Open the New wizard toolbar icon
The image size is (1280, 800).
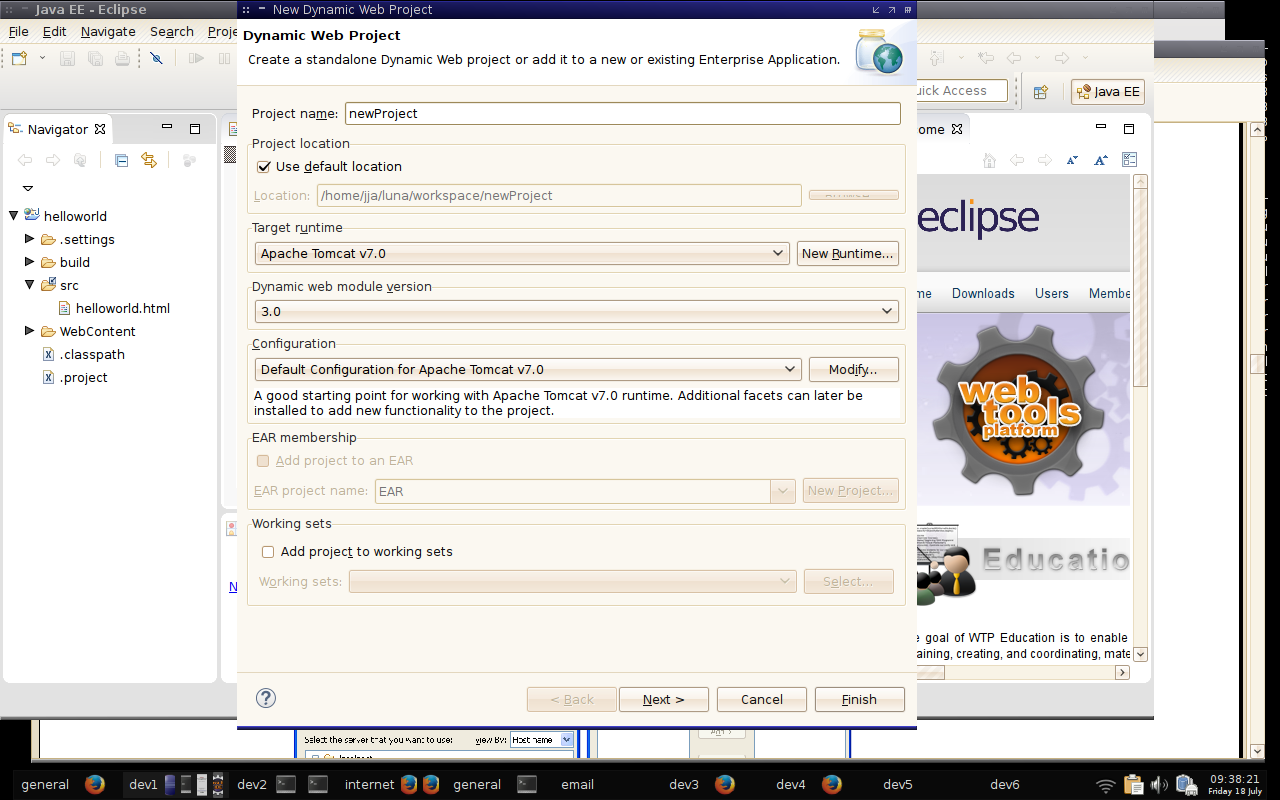pos(20,59)
